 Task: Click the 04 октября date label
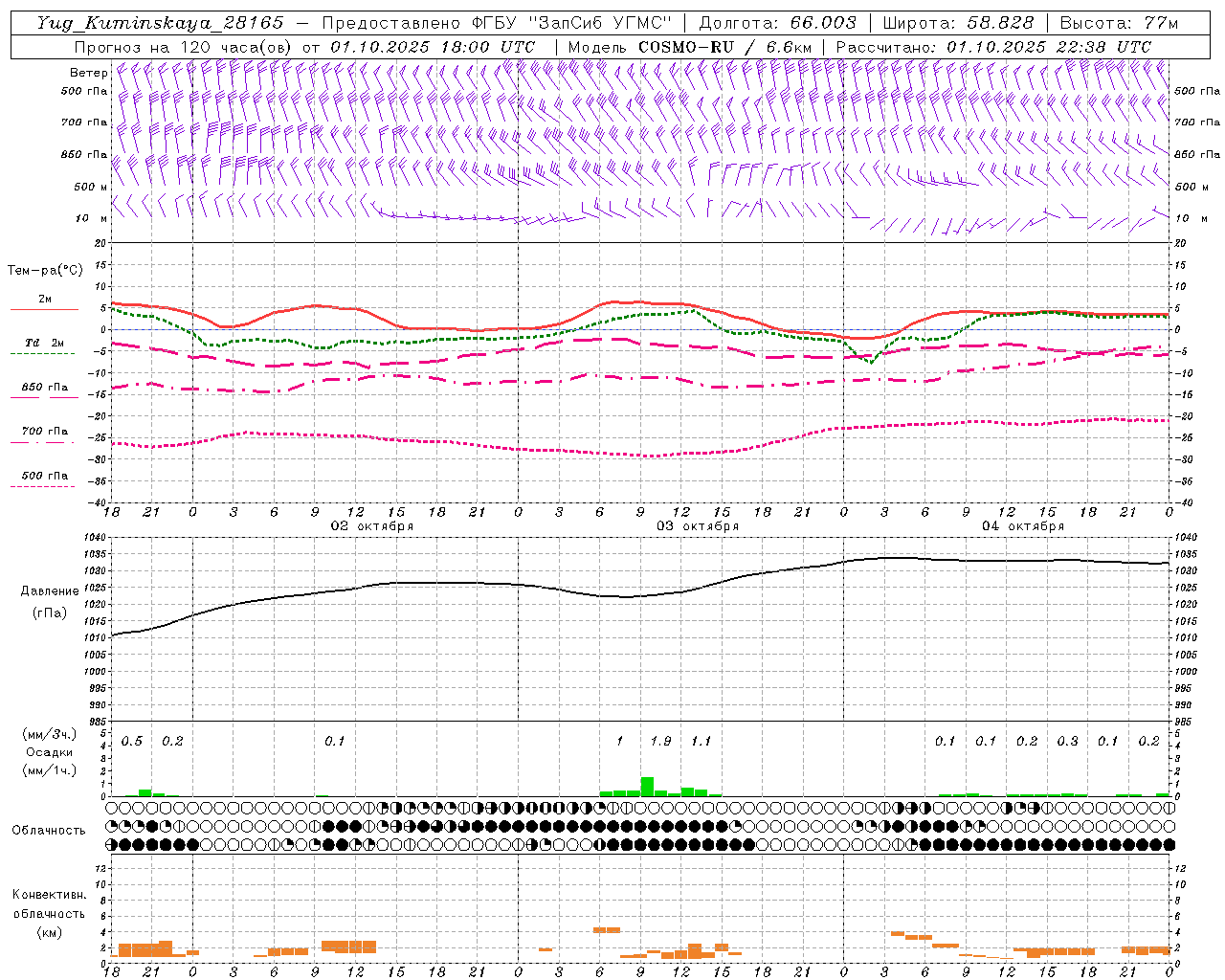(1023, 525)
